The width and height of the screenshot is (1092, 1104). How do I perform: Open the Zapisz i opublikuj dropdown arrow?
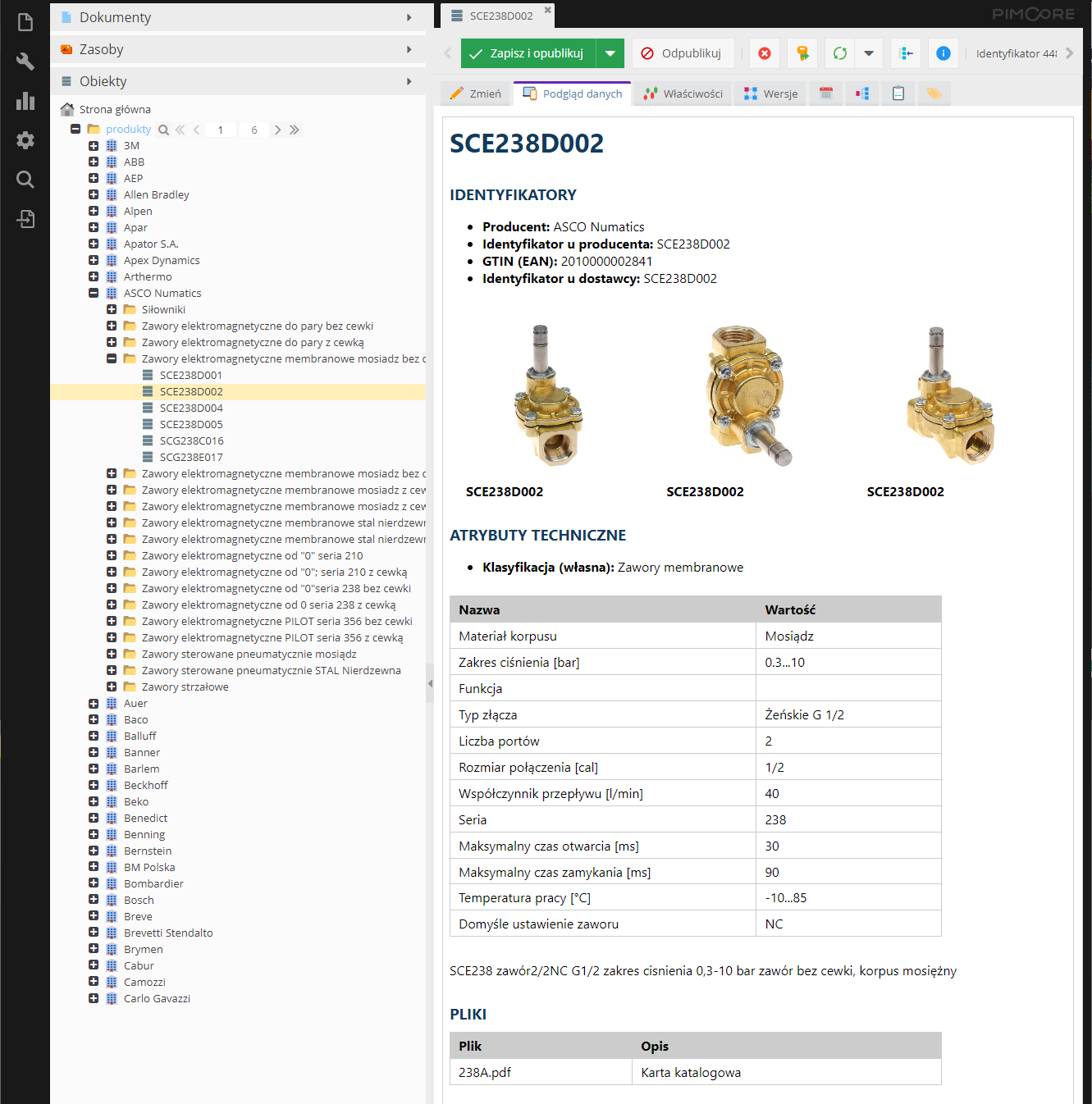click(610, 53)
